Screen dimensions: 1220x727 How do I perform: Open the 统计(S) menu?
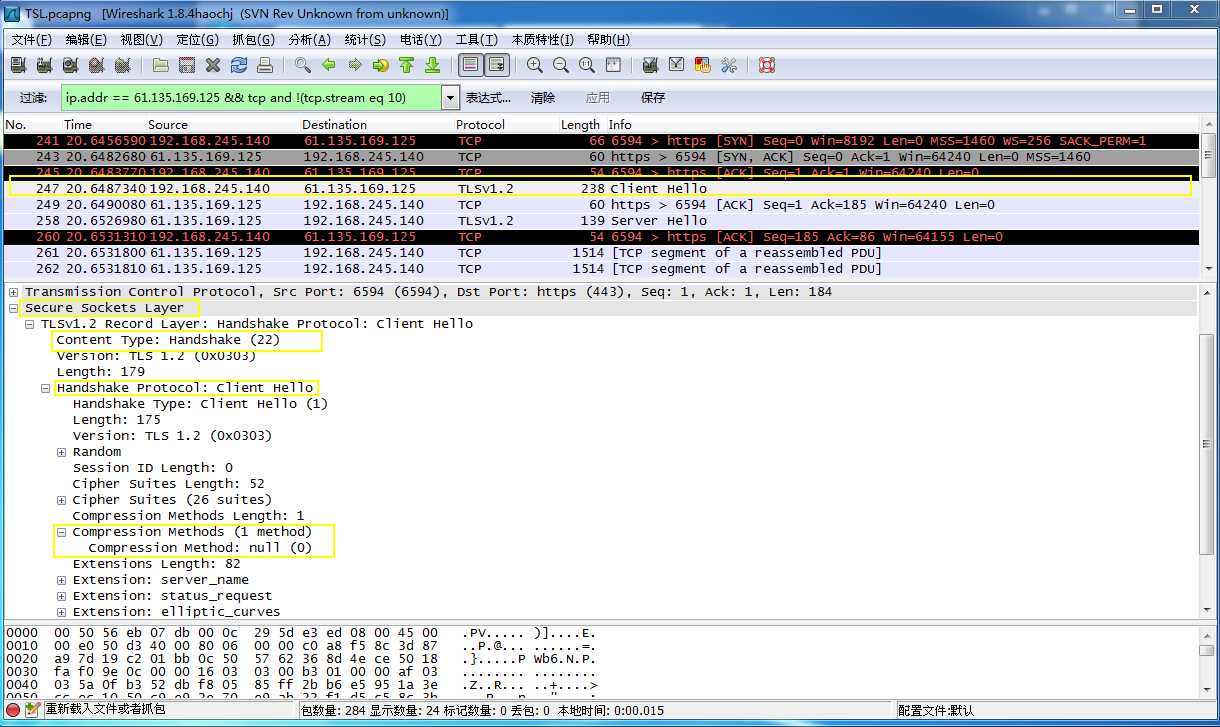[x=365, y=40]
